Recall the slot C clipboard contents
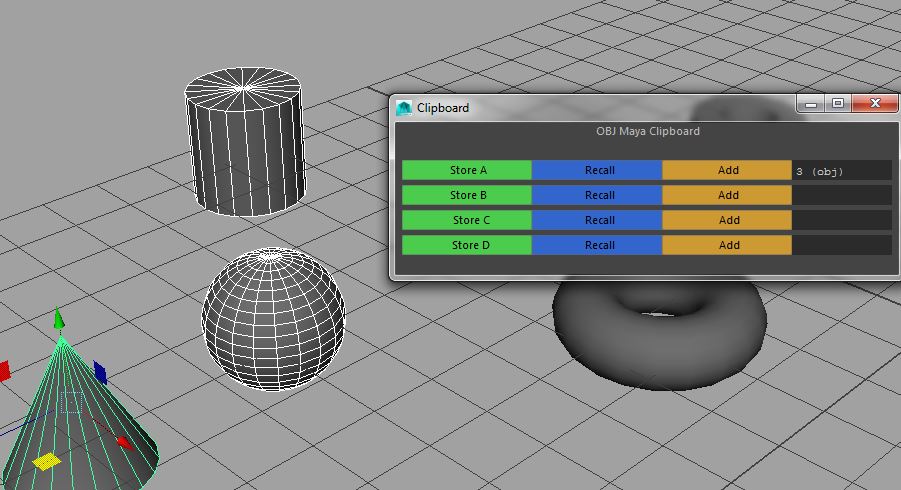The height and width of the screenshot is (490, 901). (x=597, y=220)
